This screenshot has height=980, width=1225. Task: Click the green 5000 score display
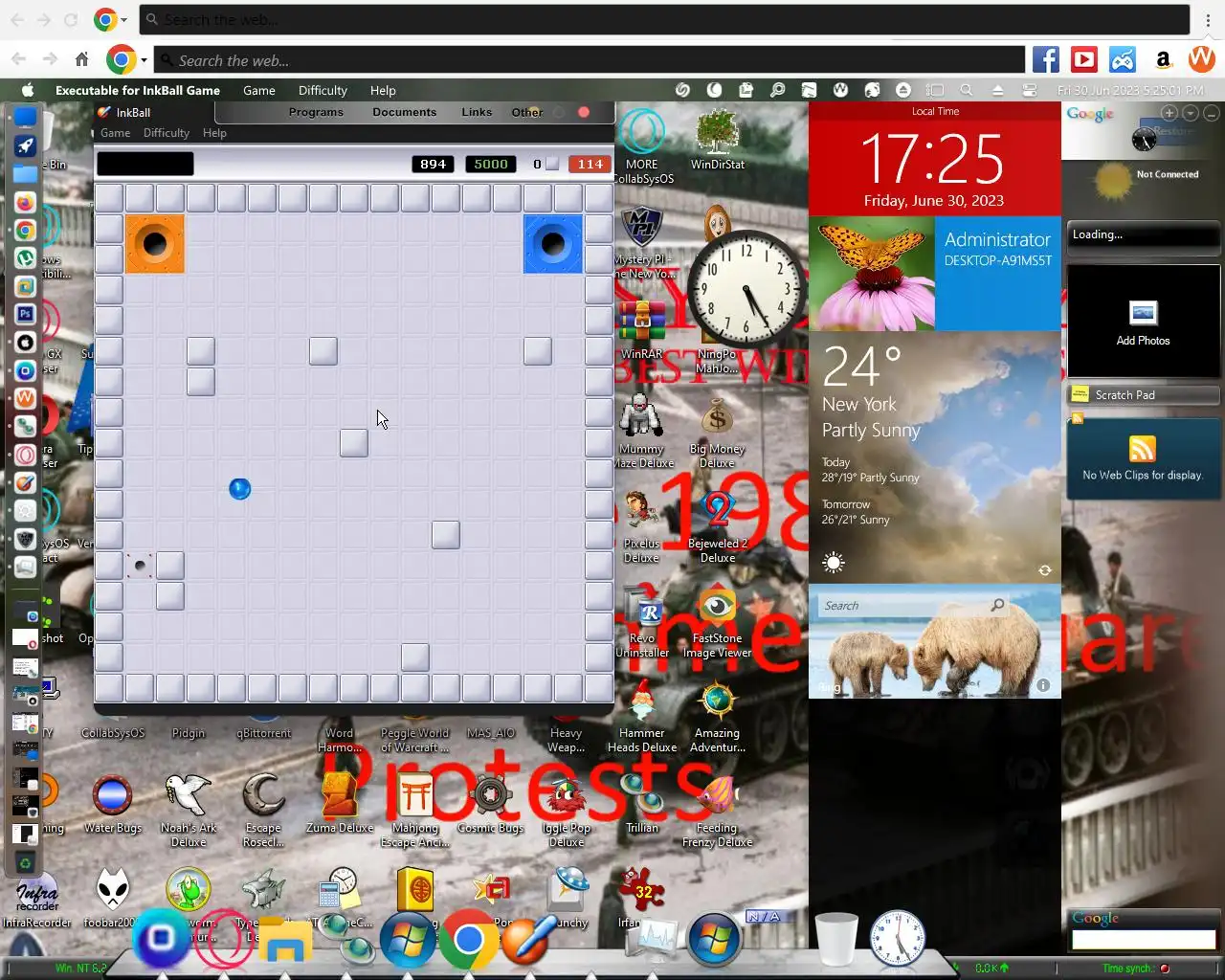tap(491, 164)
